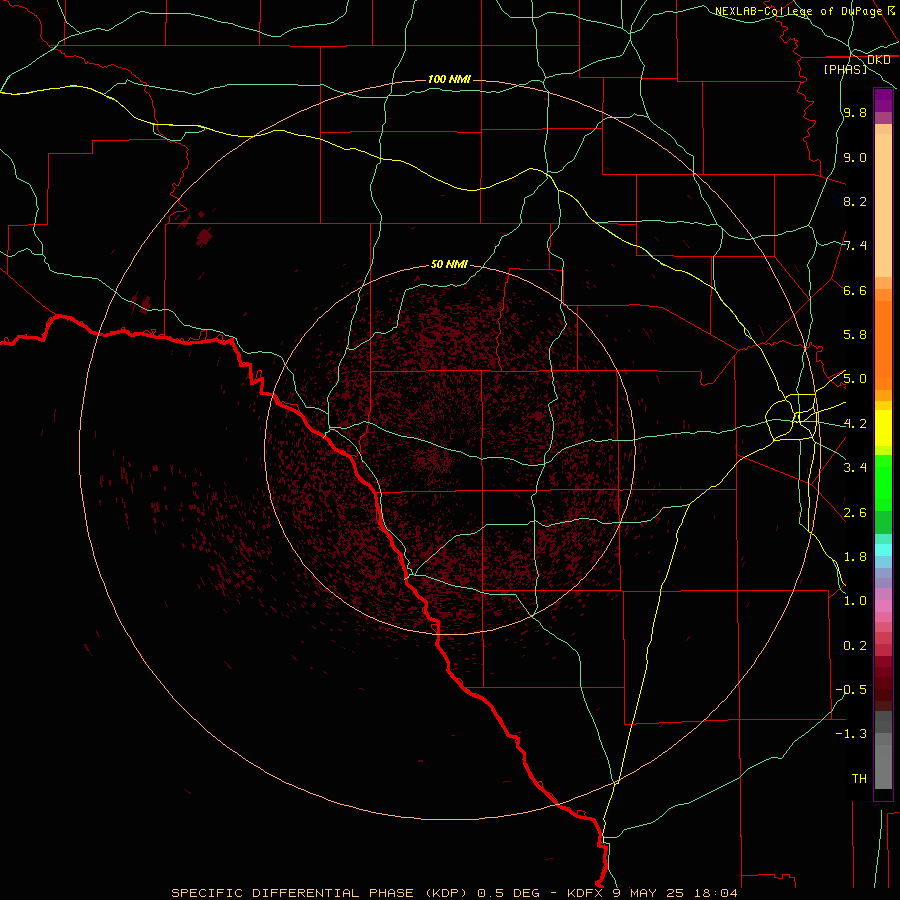
Task: Click the yellow highway loop around the city
Action: (x=791, y=418)
